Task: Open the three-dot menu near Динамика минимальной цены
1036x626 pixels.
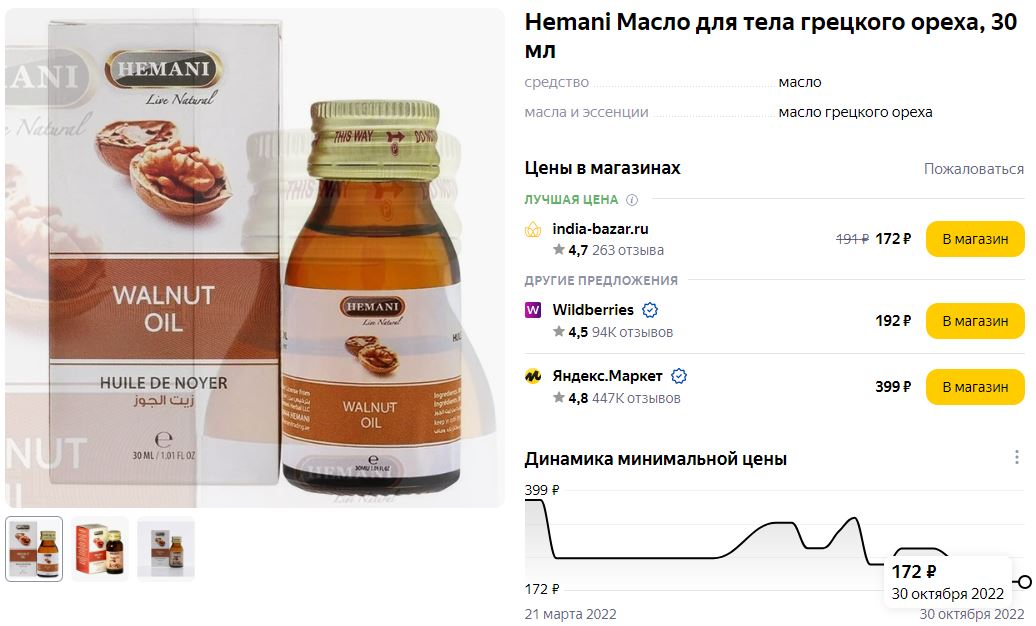Action: point(1017,457)
